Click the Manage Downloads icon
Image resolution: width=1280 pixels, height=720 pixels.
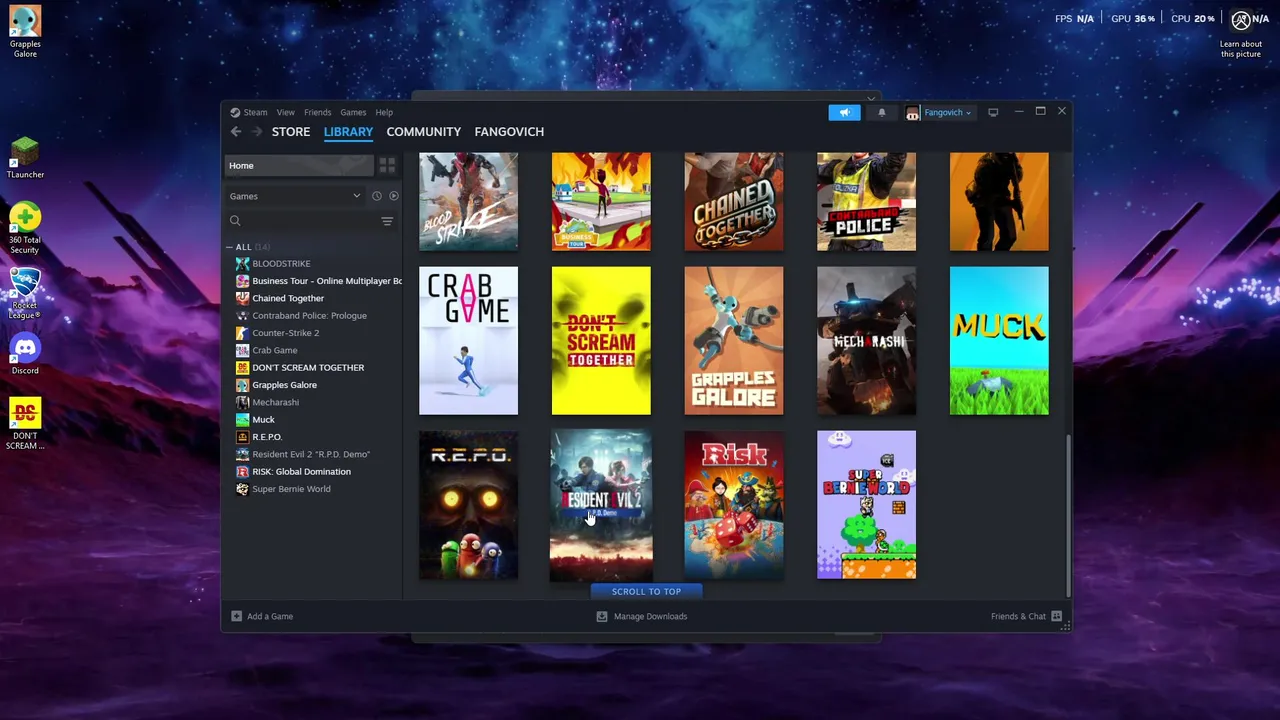pos(602,616)
